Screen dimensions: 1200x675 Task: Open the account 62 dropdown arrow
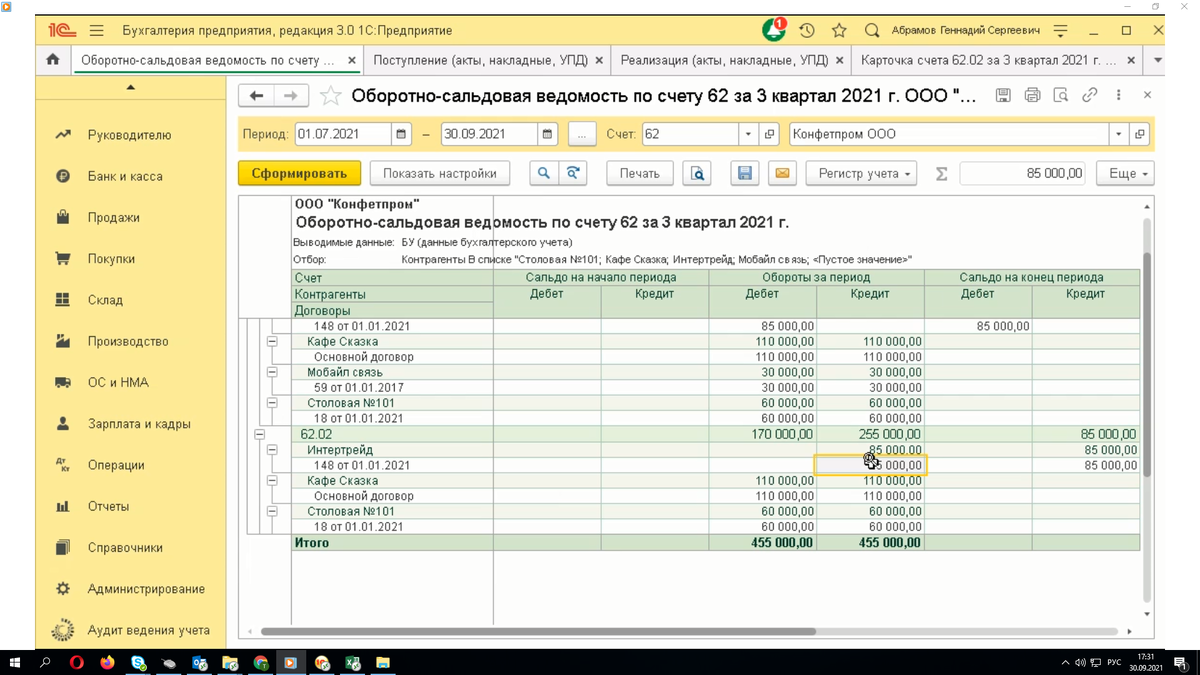(x=749, y=134)
